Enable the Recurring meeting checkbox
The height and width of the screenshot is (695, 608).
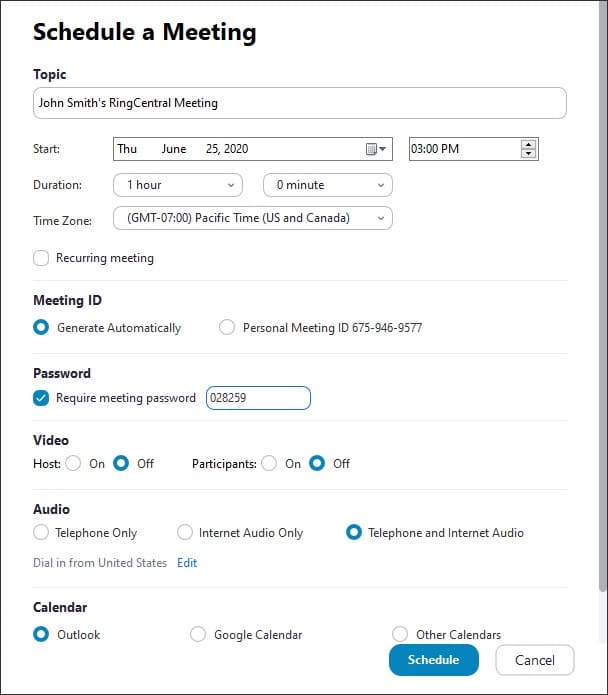pos(41,258)
